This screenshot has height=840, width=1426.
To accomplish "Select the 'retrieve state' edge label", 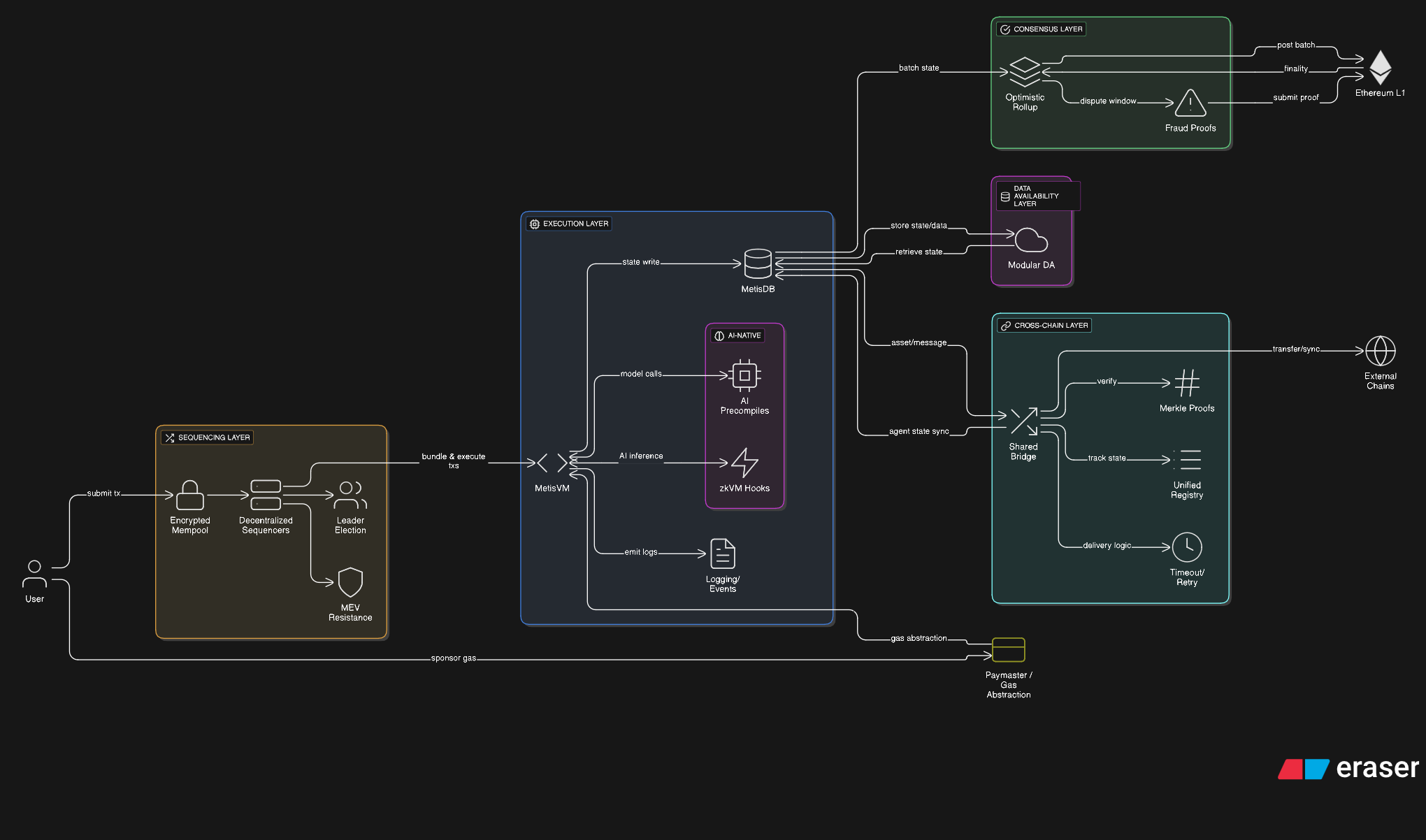I will coord(919,252).
